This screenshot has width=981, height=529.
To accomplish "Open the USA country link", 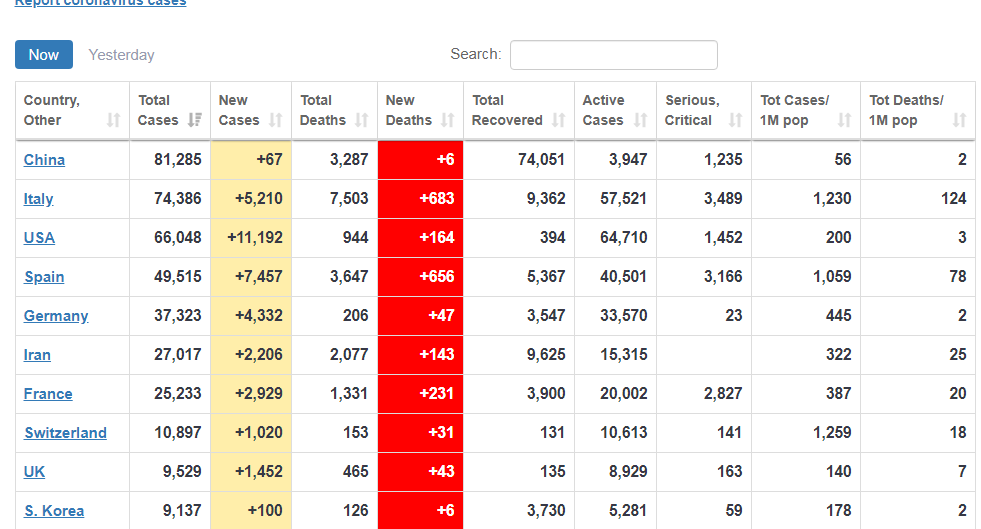I will coord(40,238).
